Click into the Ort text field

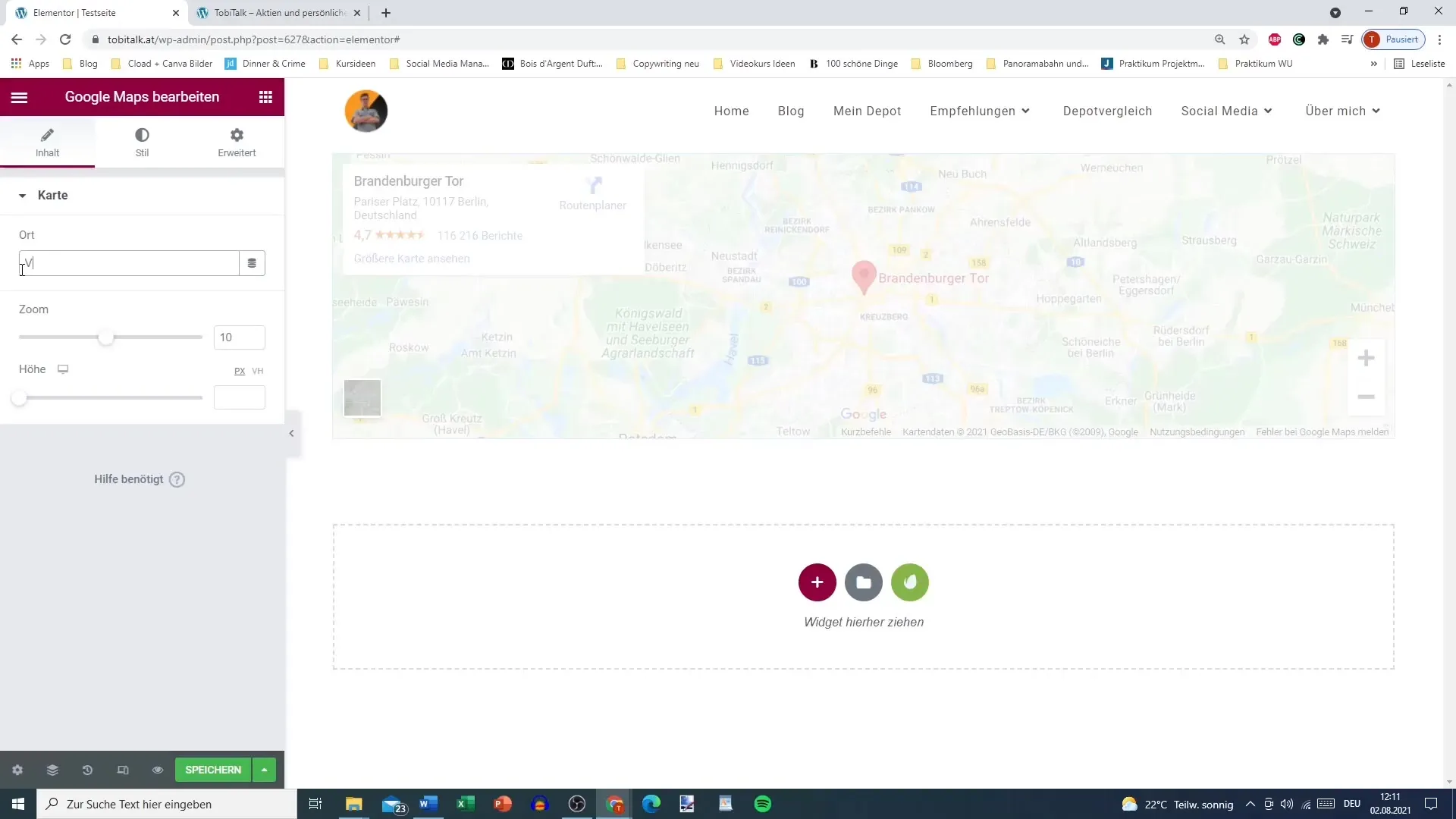coord(129,263)
